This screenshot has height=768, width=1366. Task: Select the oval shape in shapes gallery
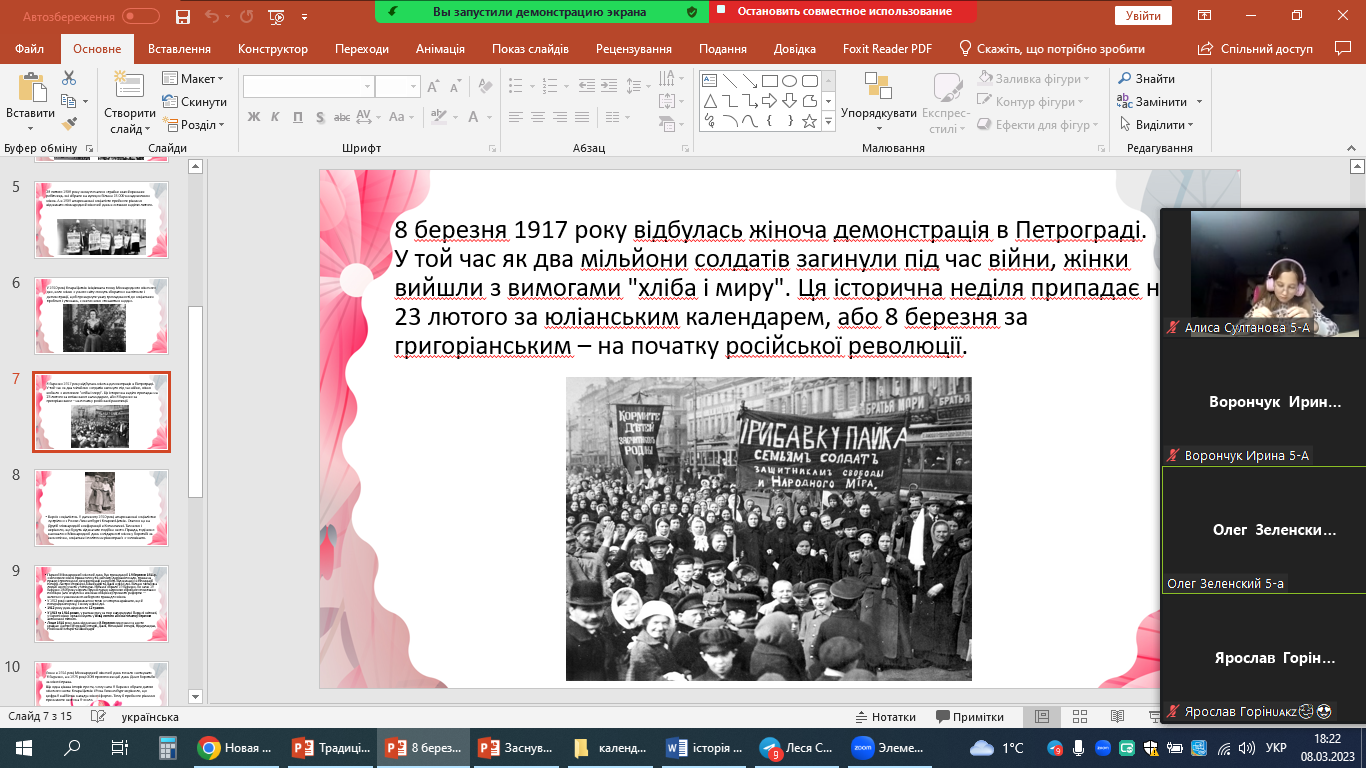(789, 81)
